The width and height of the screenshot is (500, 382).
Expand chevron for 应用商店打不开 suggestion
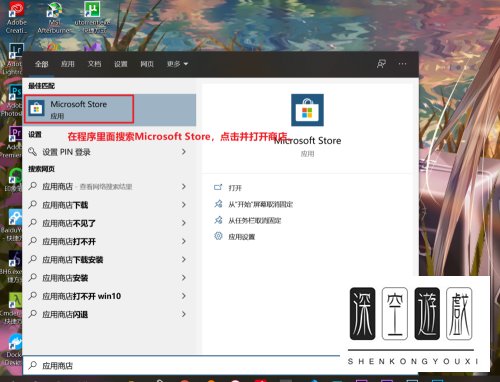184,241
